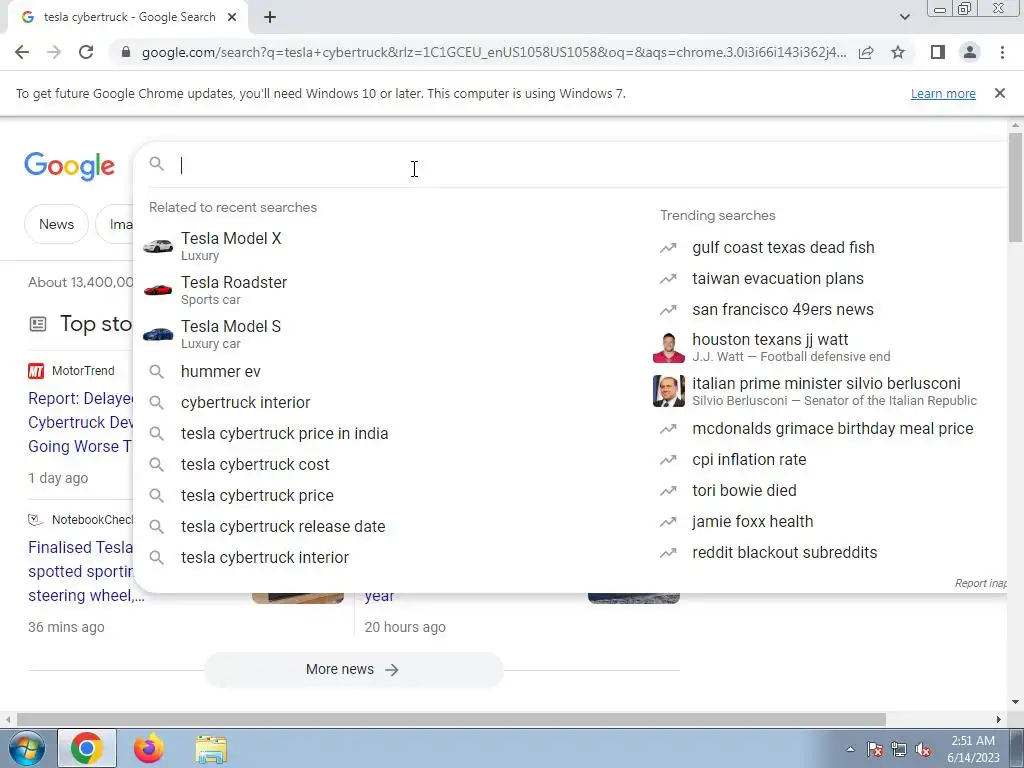The width and height of the screenshot is (1024, 768).
Task: Open the Chrome side panel
Action: coord(938,52)
